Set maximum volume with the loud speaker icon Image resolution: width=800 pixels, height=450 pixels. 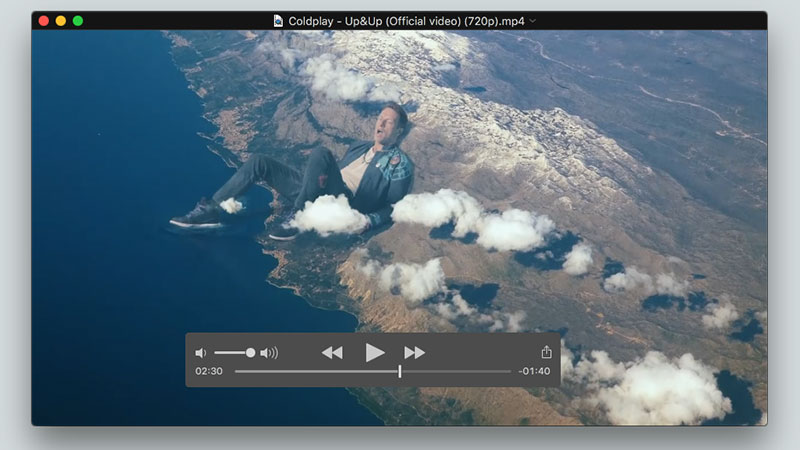pyautogui.click(x=269, y=353)
